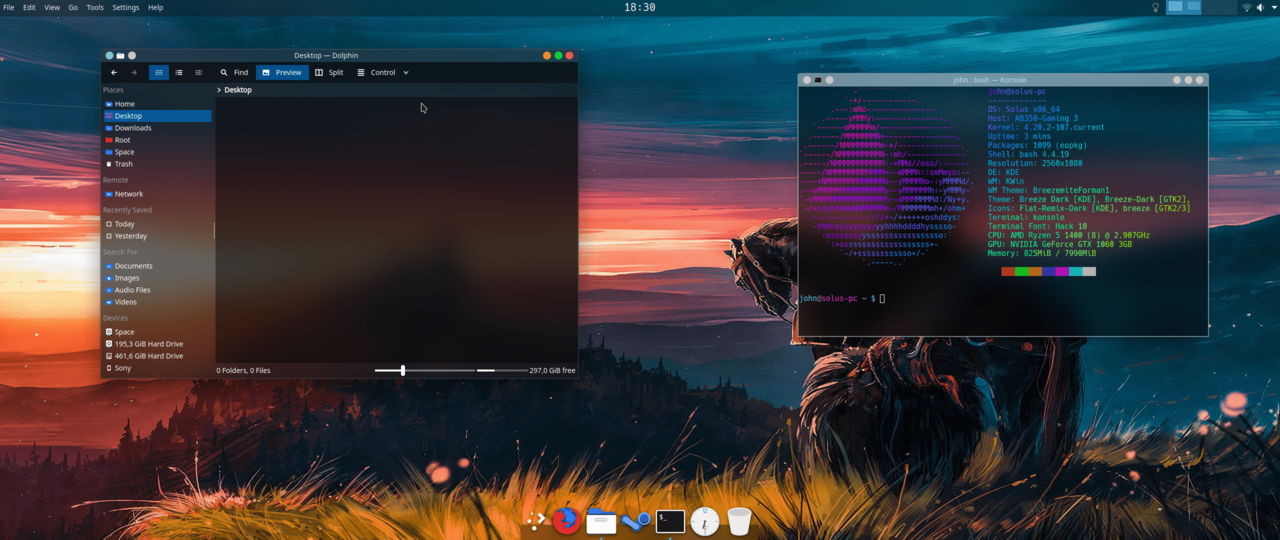
Task: Open the volume tray icon
Action: click(x=1260, y=7)
